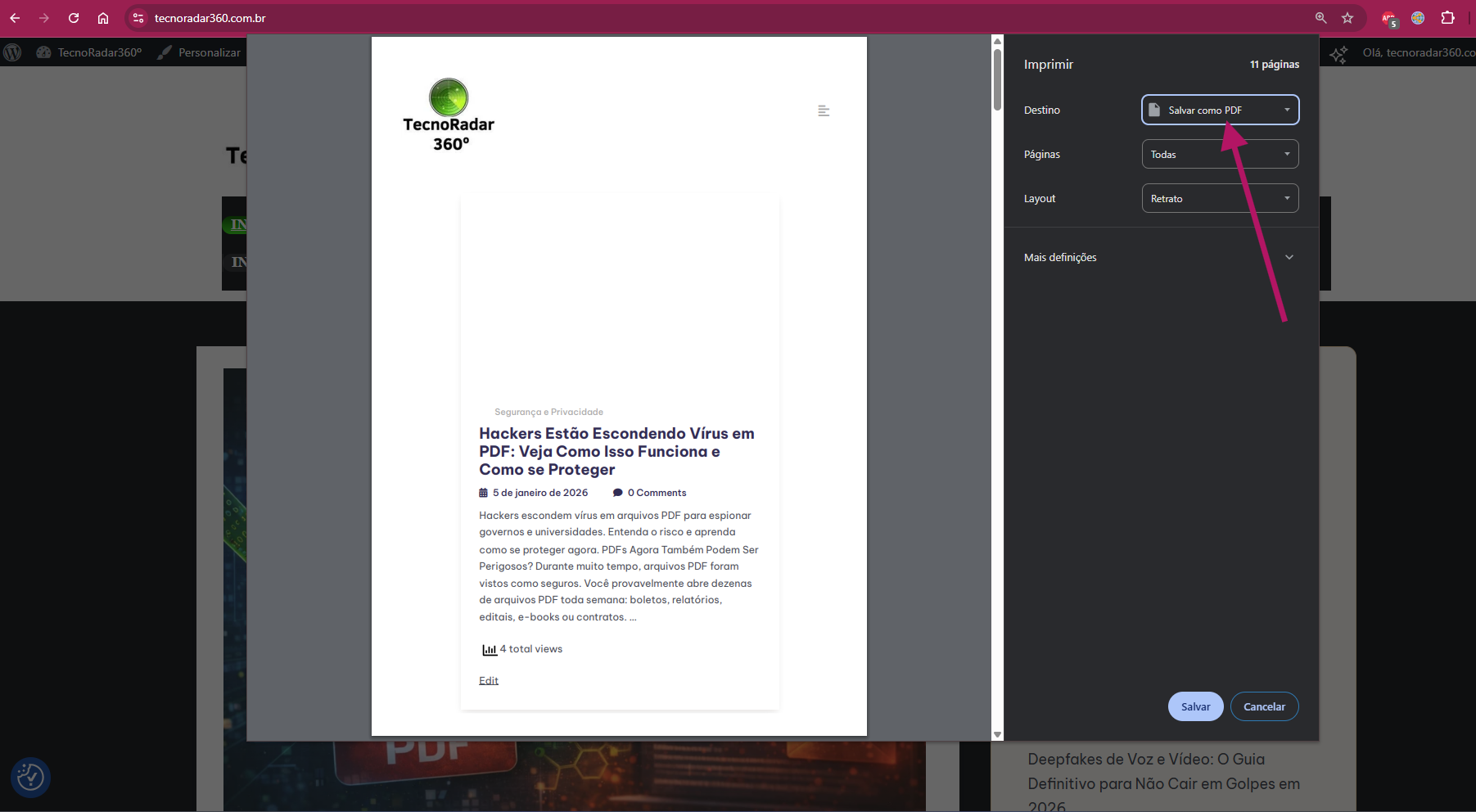Screen dimensions: 1476x812
Task: Click the print preview scrollbar down arrow
Action: click(x=997, y=734)
